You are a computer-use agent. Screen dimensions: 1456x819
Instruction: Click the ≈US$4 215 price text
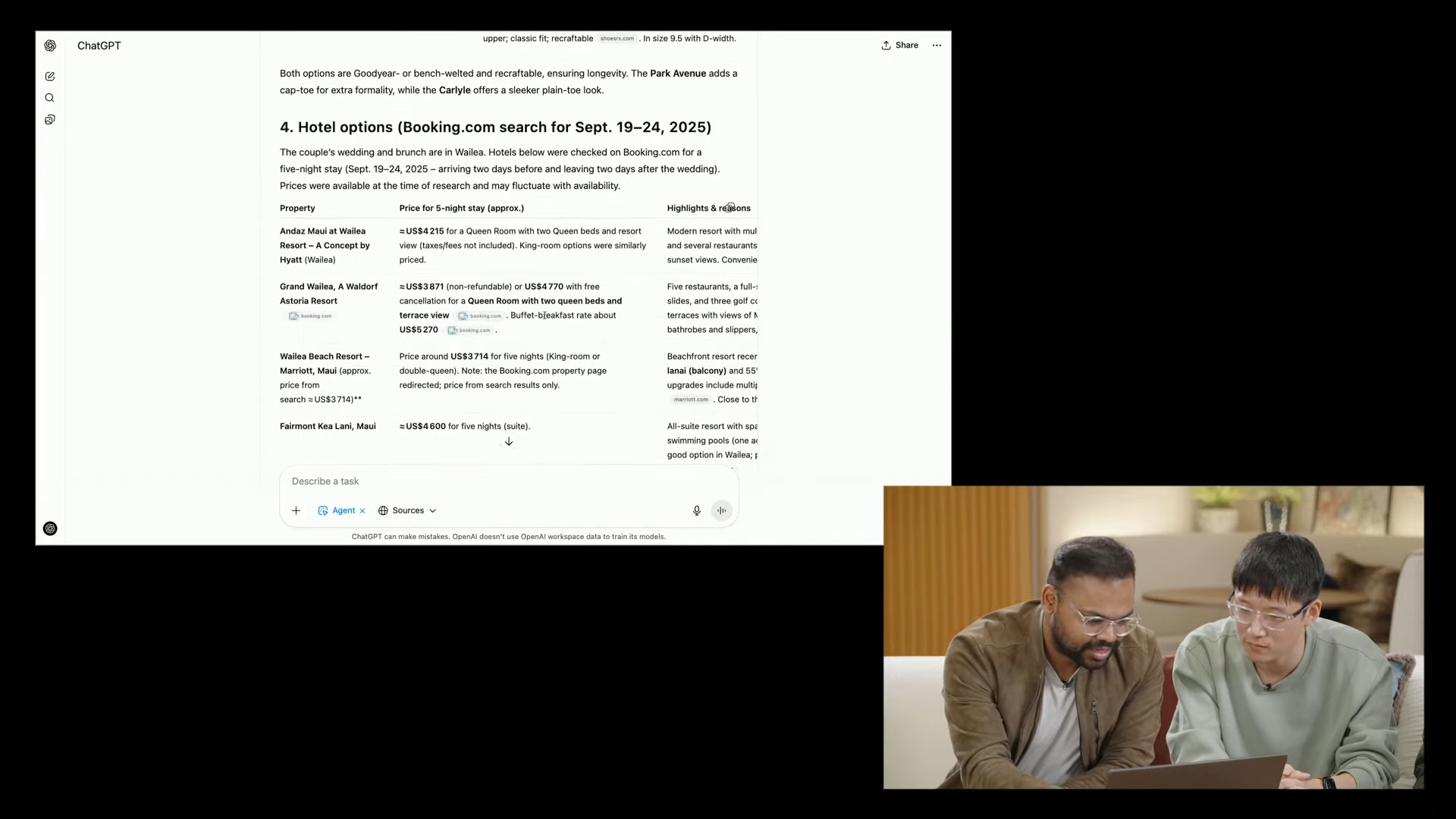point(422,231)
